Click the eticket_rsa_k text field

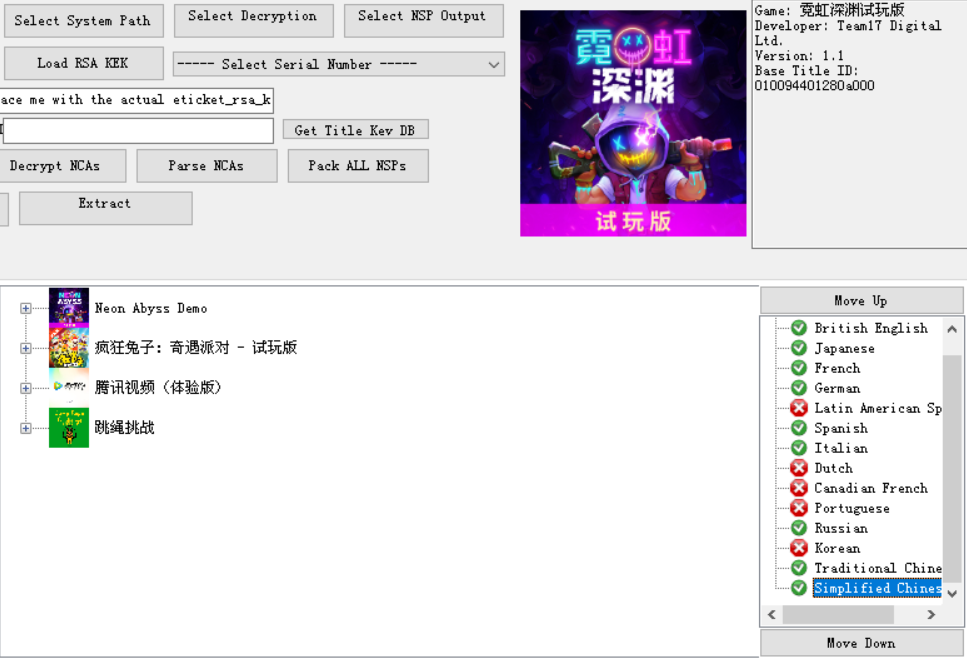[x=136, y=101]
